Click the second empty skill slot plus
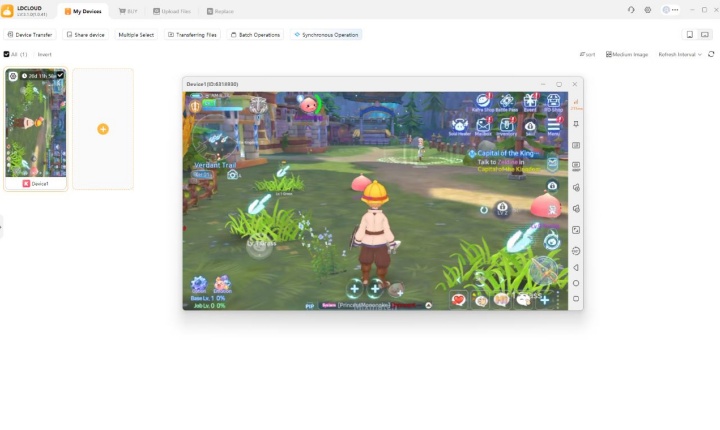Screen dimensions: 720x430 375,289
